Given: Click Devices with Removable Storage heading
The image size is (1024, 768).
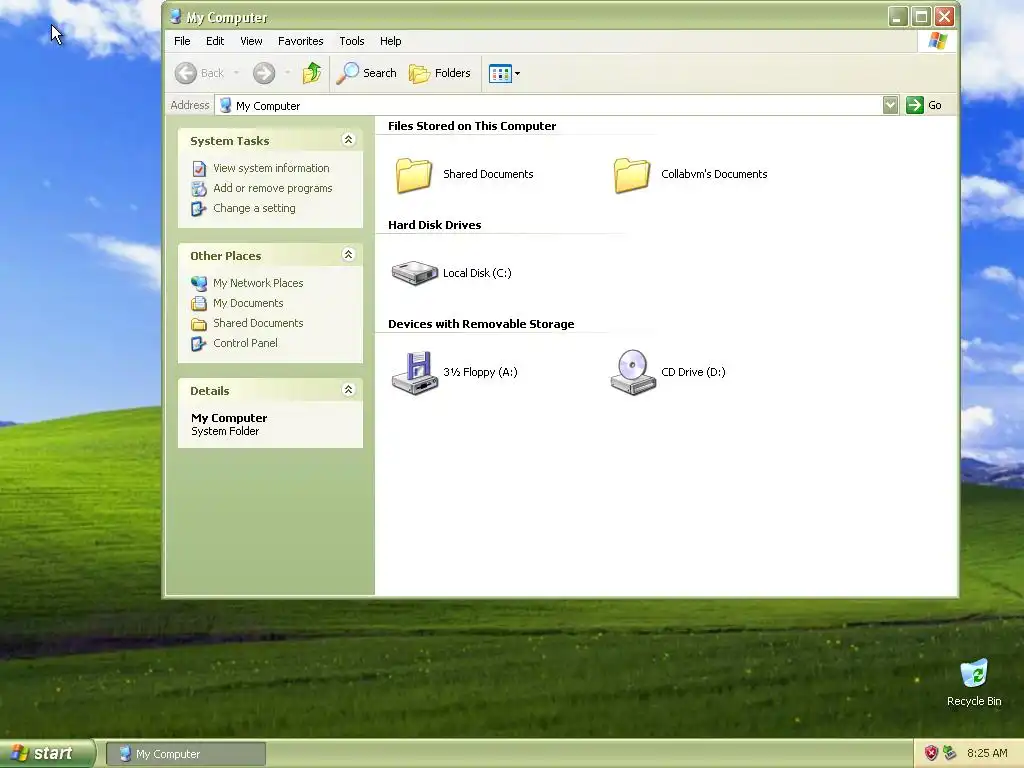Looking at the screenshot, I should [481, 324].
